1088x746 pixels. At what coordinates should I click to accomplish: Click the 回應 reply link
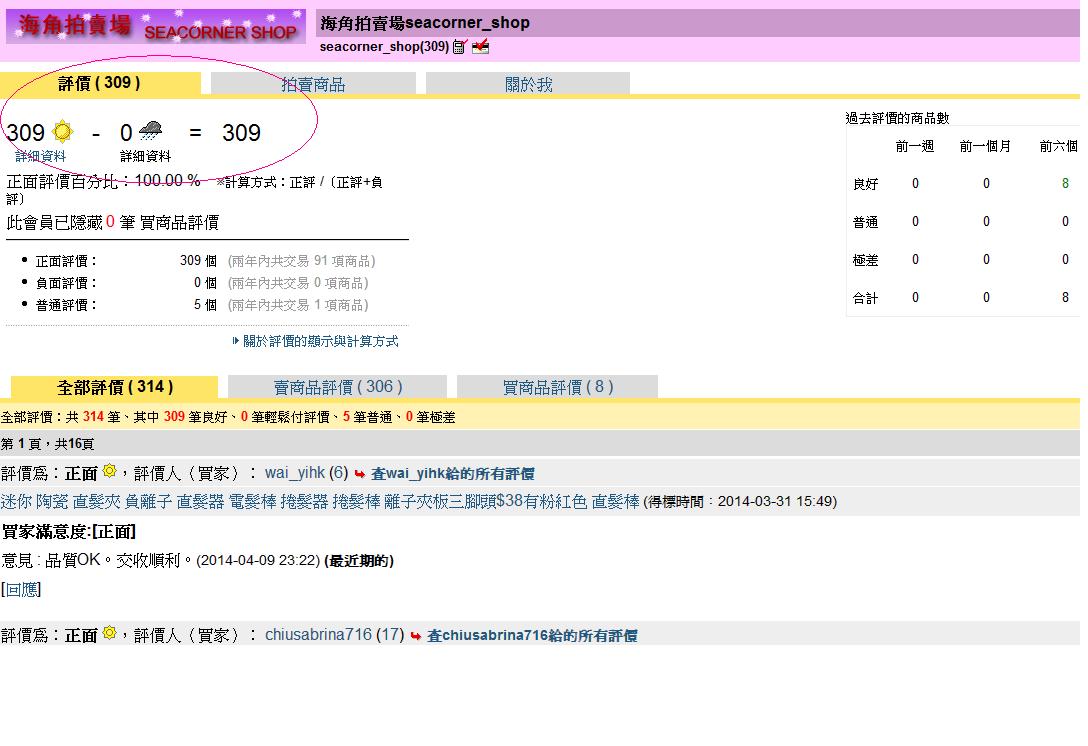click(21, 590)
